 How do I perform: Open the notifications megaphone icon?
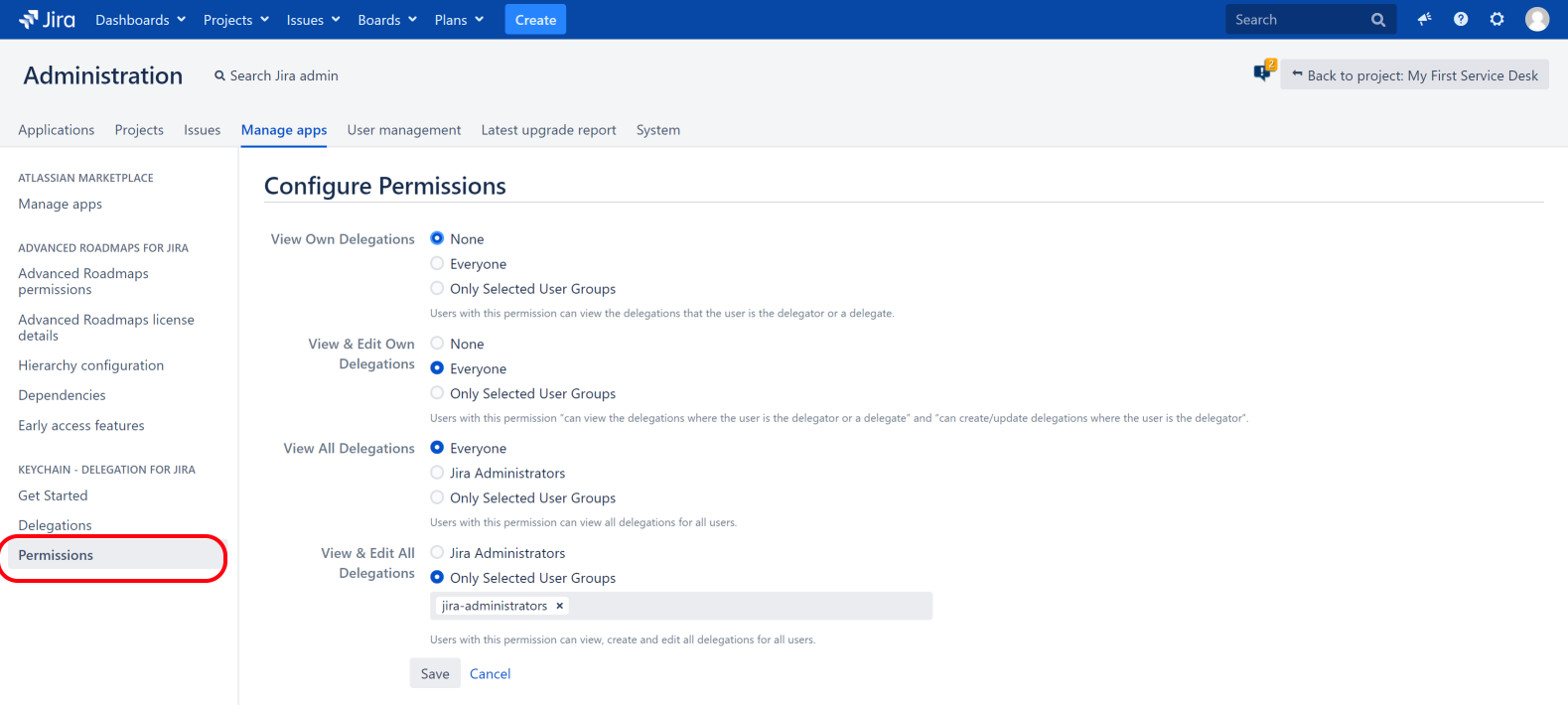tap(1424, 20)
